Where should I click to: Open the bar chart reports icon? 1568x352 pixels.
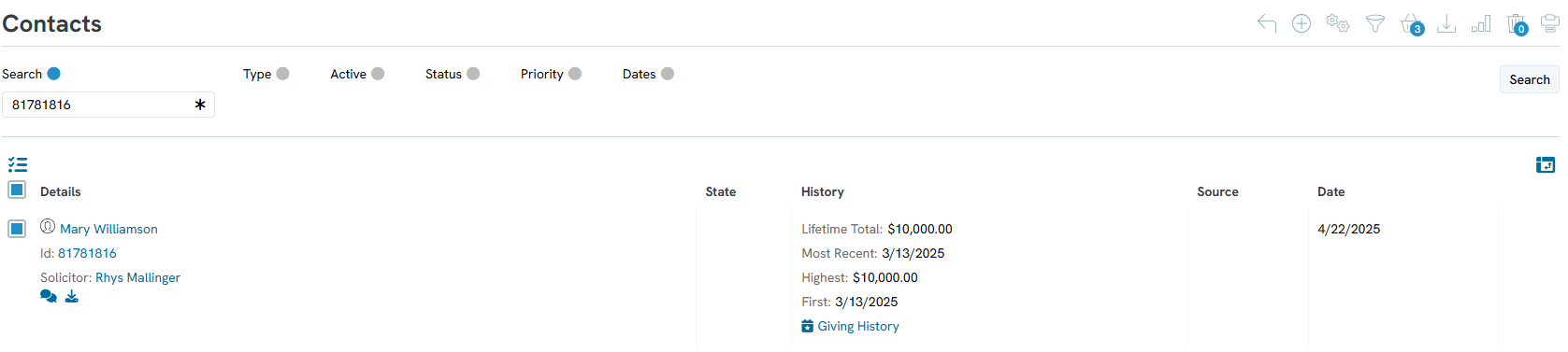(x=1481, y=23)
